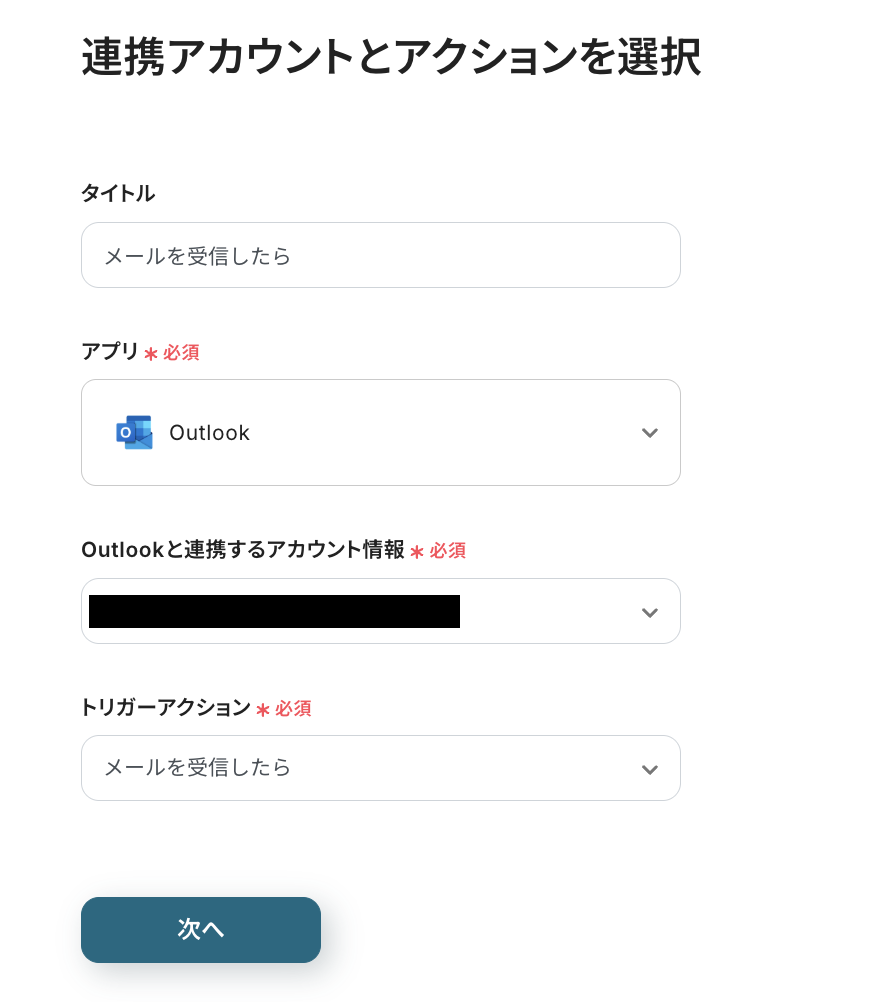Expand the アプリ dropdown chevron

(650, 433)
